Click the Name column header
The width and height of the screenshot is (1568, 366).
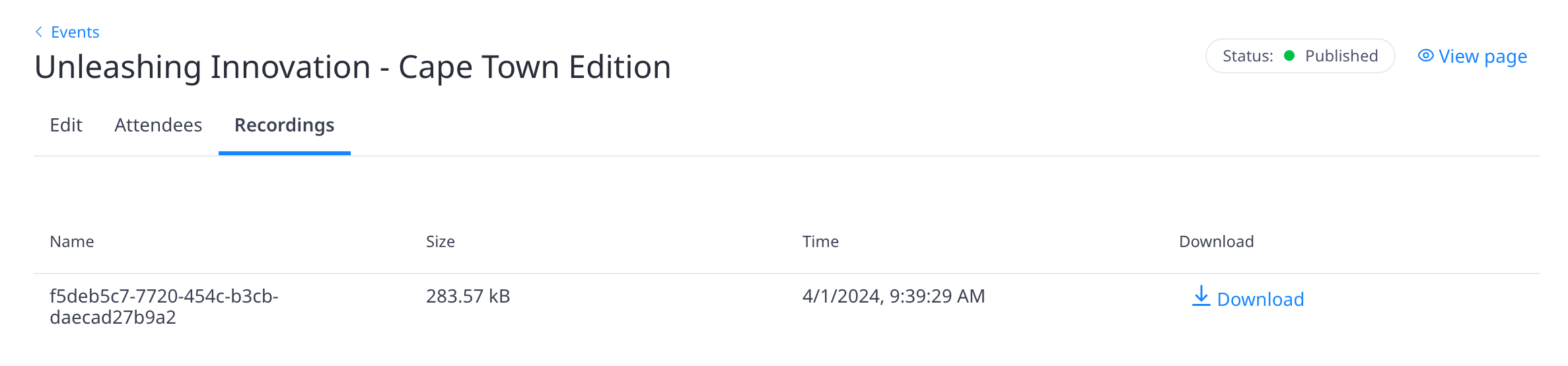[72, 242]
